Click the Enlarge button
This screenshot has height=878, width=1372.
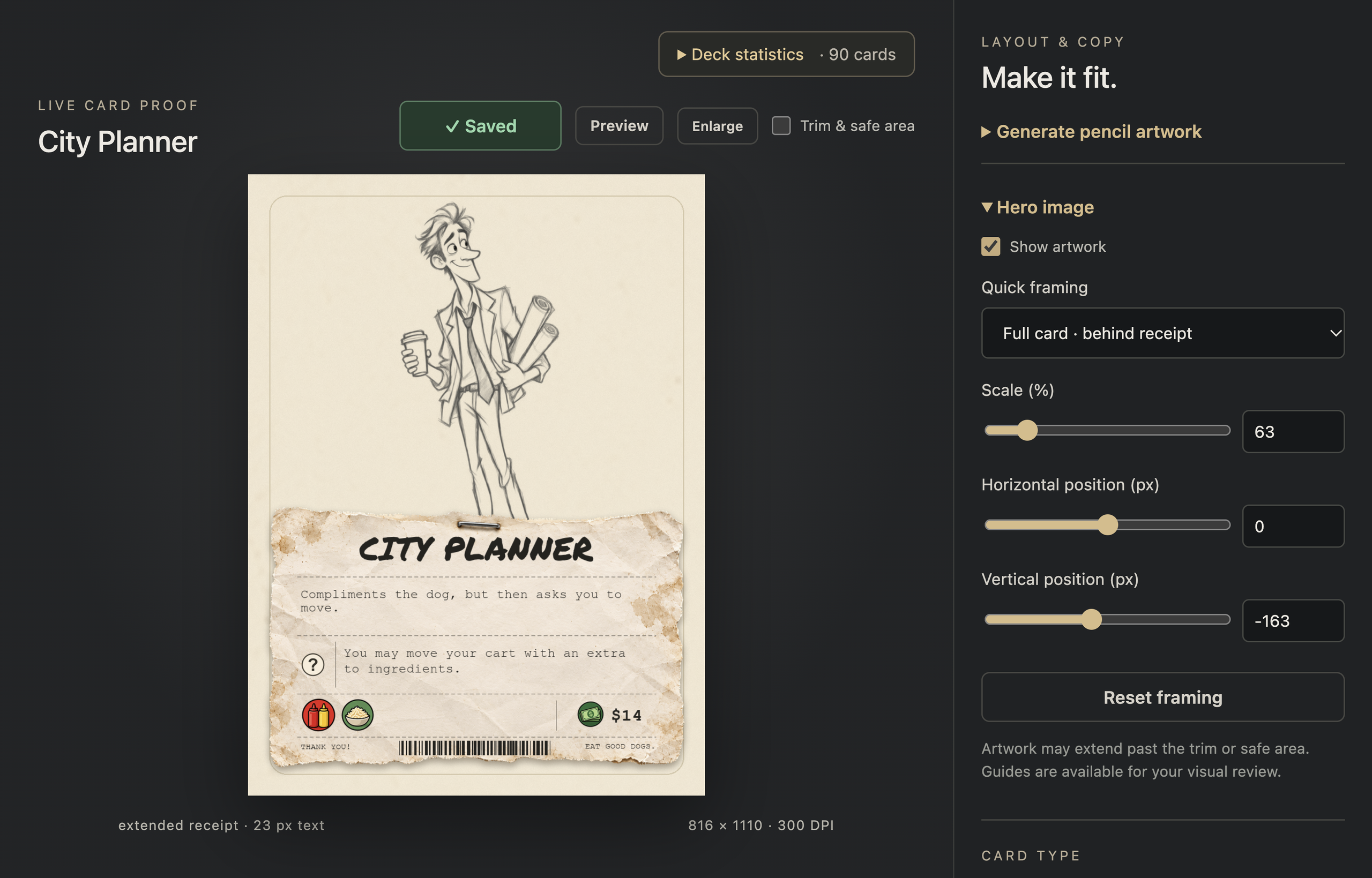tap(718, 126)
